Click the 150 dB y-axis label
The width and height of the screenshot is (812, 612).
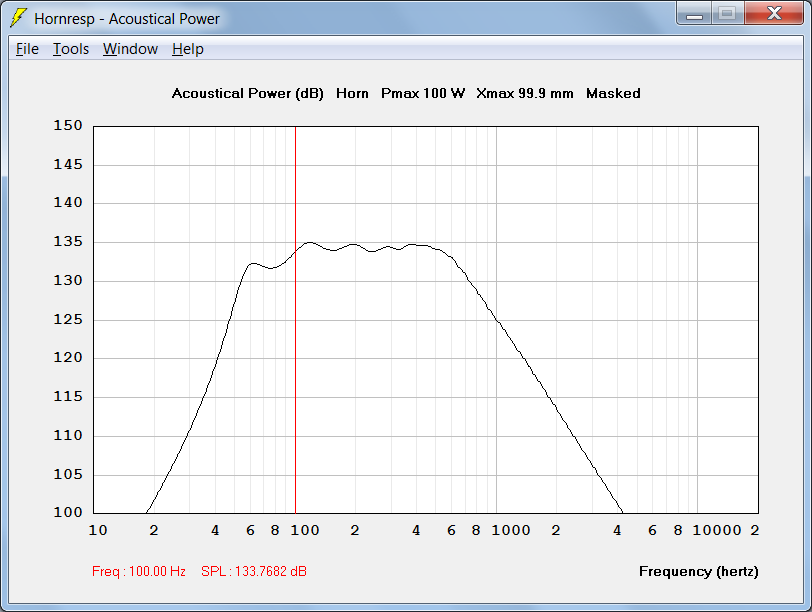click(x=68, y=125)
